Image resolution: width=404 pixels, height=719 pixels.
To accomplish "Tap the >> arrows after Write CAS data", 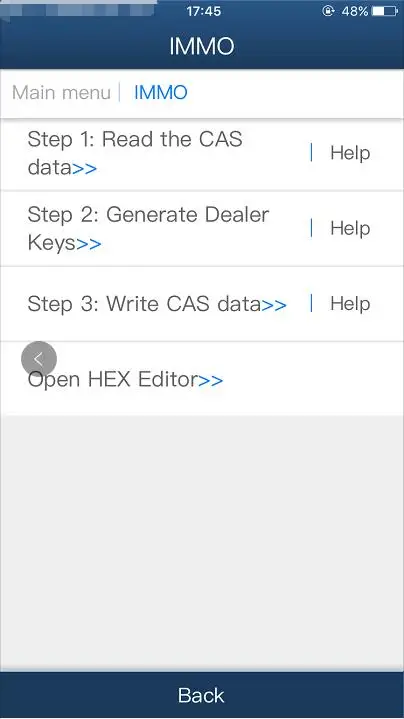I will (274, 304).
